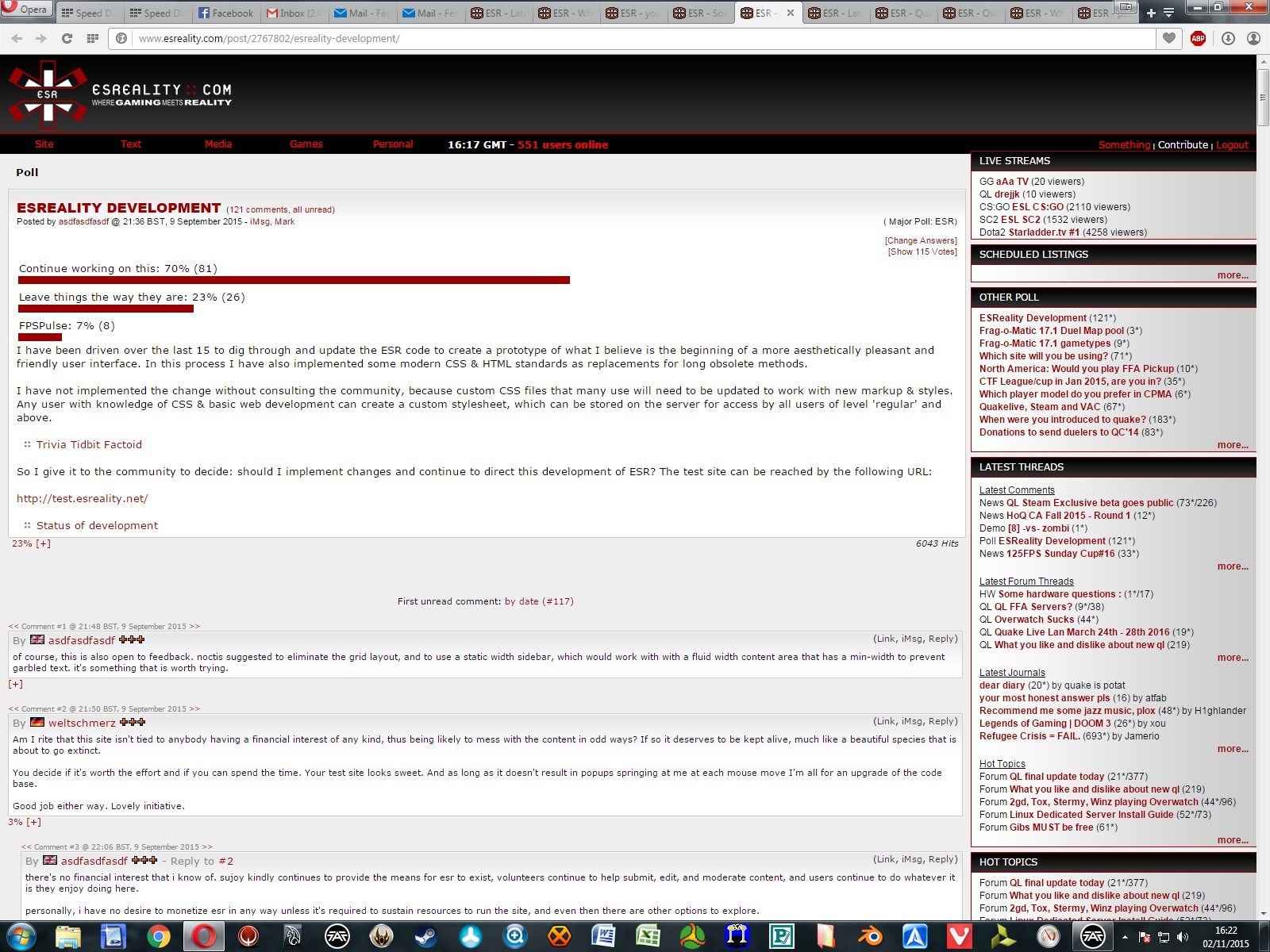Viewport: 1270px width, 952px height.
Task: Launch Blender from taskbar
Action: point(871,937)
